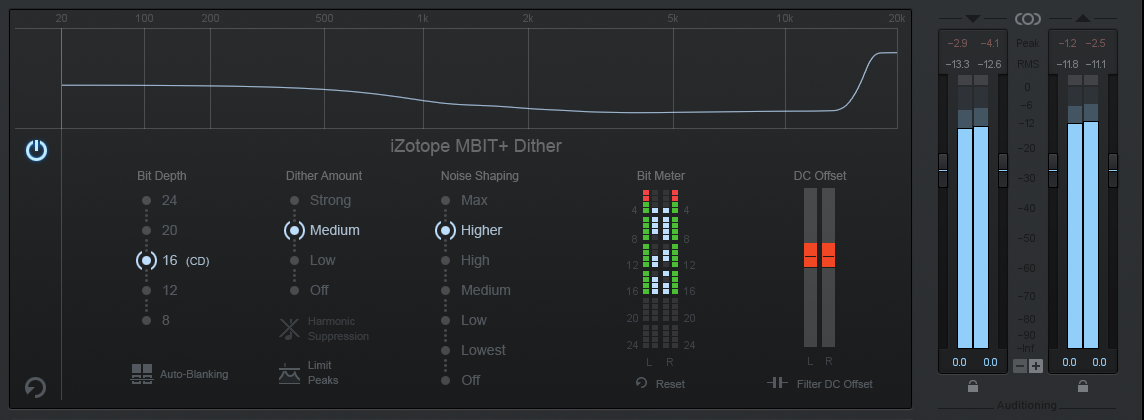
Task: Expand the input meter down-arrow menu
Action: click(972, 18)
